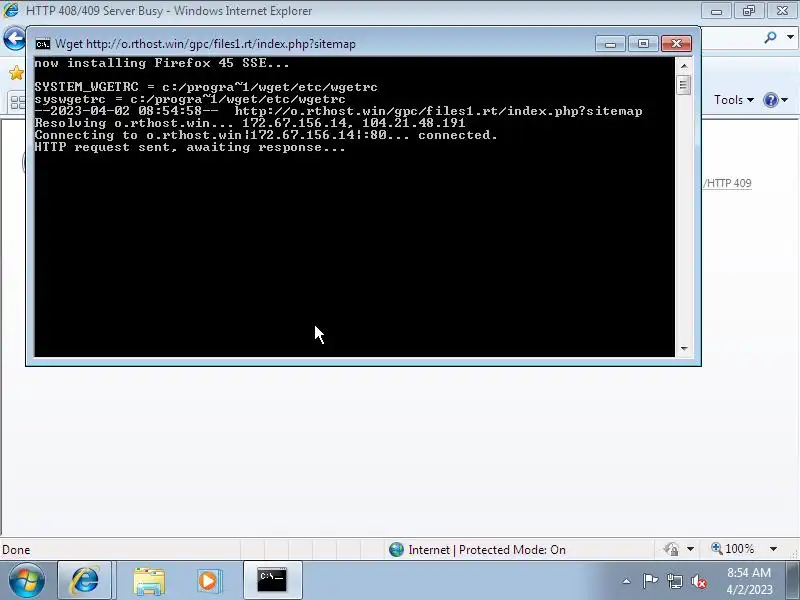Click Internet Explorer back arrow button
This screenshot has height=600, width=800.
pos(14,38)
